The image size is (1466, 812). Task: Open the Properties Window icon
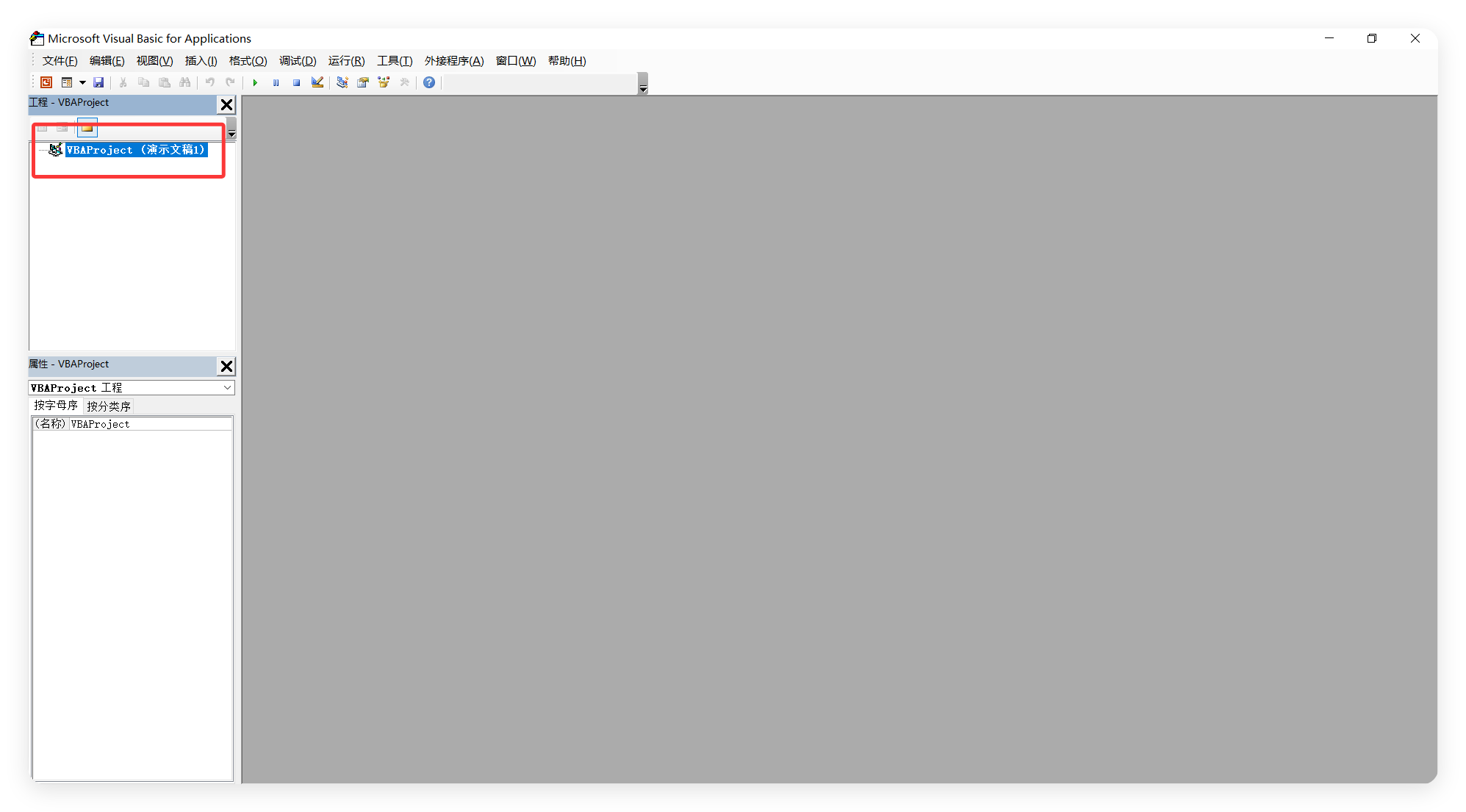[362, 82]
